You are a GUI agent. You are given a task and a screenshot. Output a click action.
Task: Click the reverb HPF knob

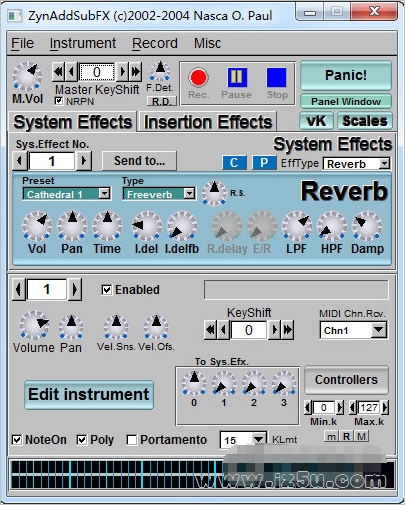click(332, 226)
